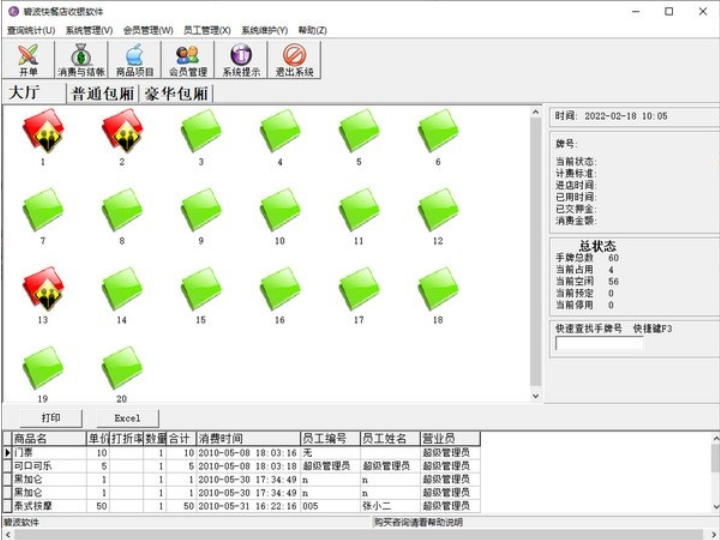720x540 pixels.
Task: Open the 系统维护(Y) menu
Action: coord(264,30)
